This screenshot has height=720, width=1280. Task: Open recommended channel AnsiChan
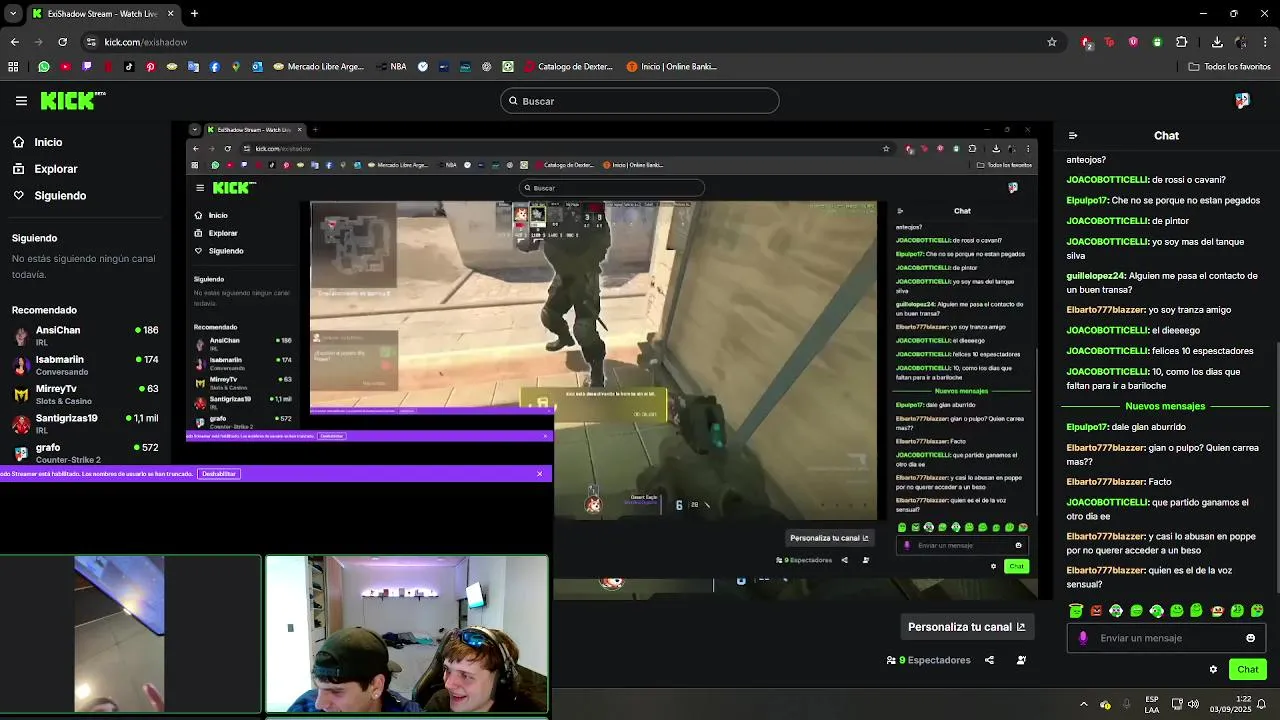pyautogui.click(x=85, y=335)
